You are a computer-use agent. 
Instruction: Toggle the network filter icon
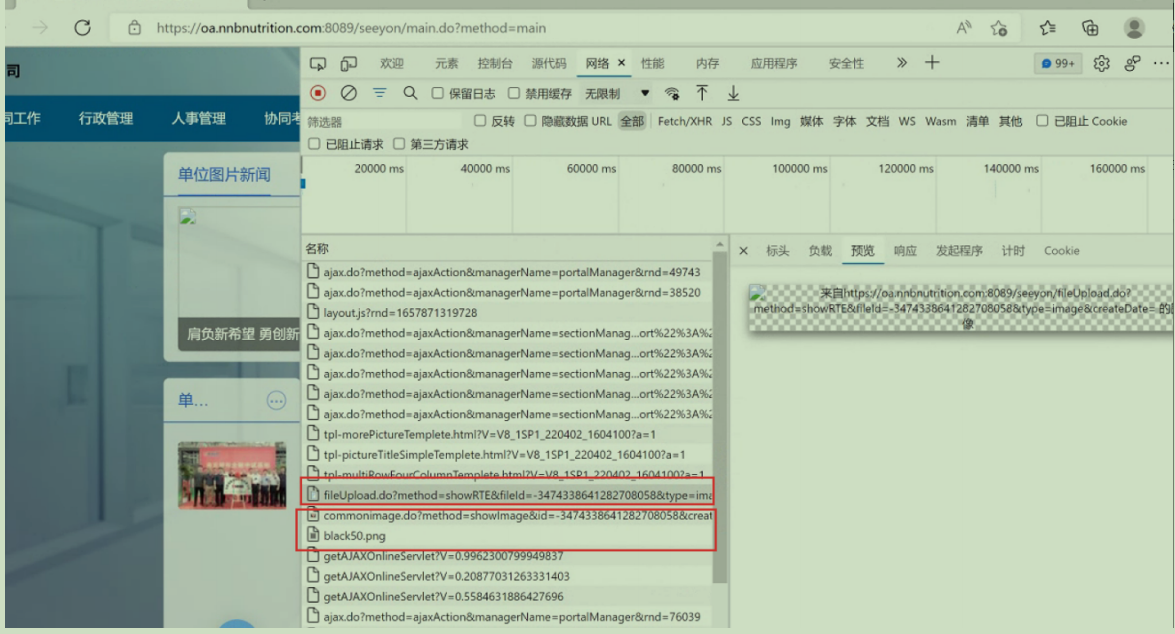tap(380, 93)
